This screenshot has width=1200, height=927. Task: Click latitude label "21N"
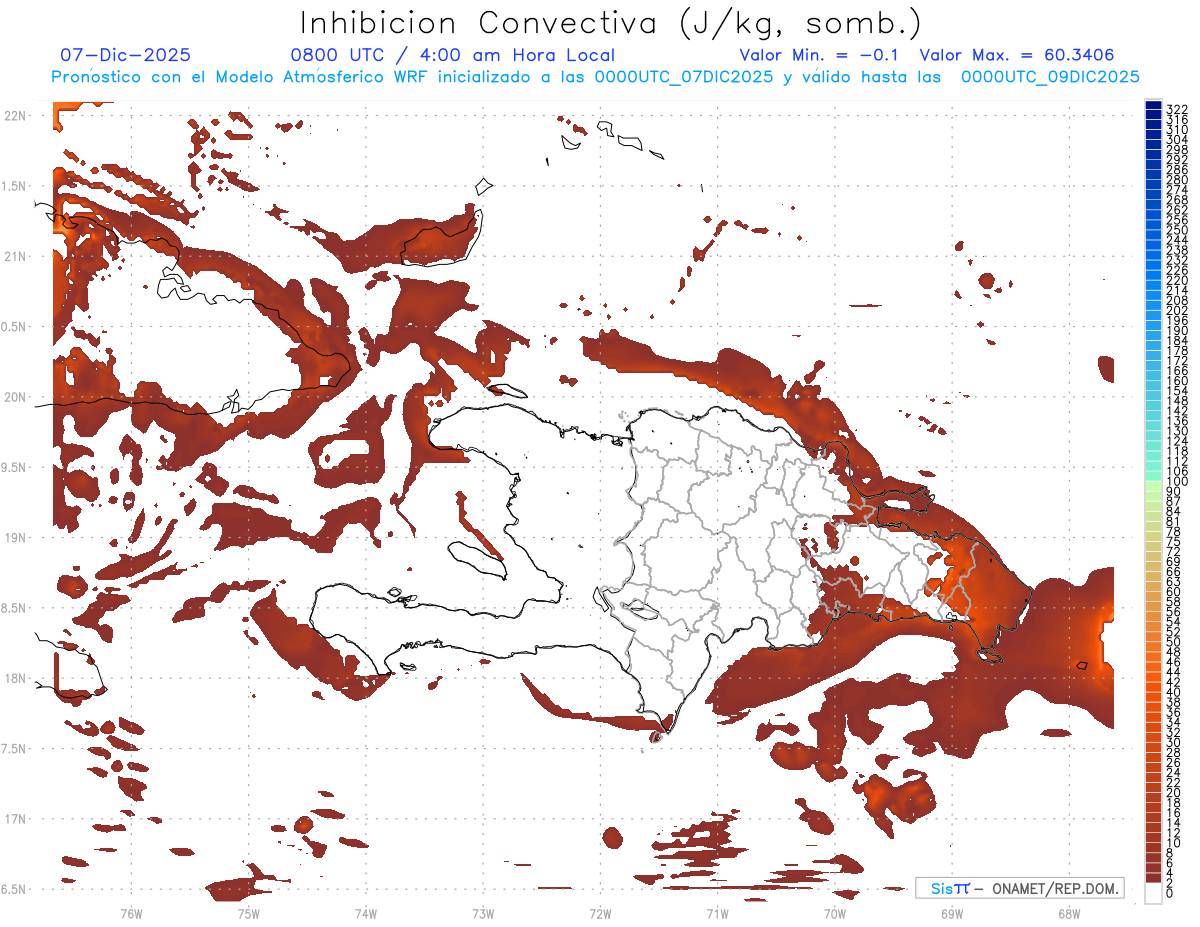tap(14, 256)
